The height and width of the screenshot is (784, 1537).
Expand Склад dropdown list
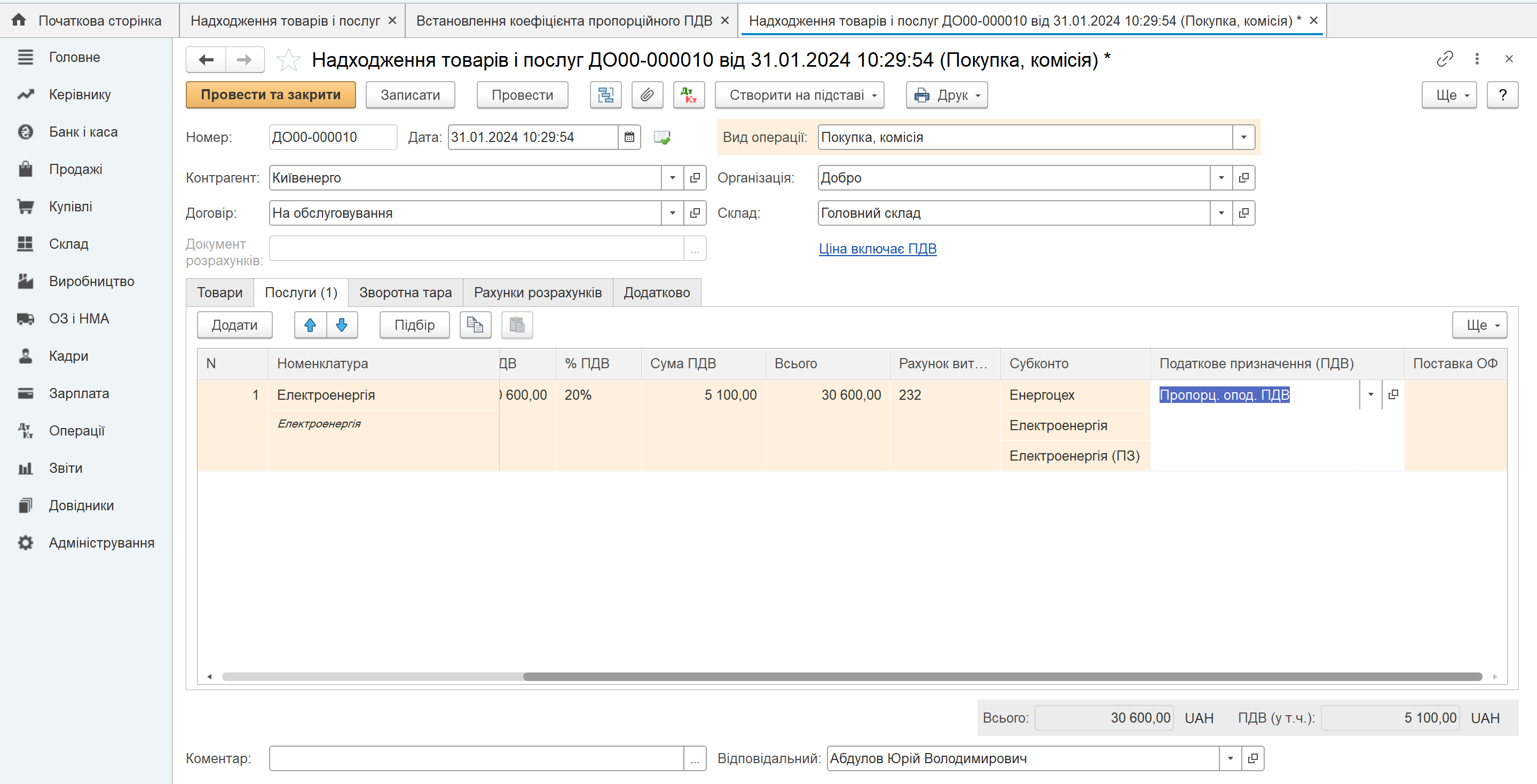tap(1221, 213)
